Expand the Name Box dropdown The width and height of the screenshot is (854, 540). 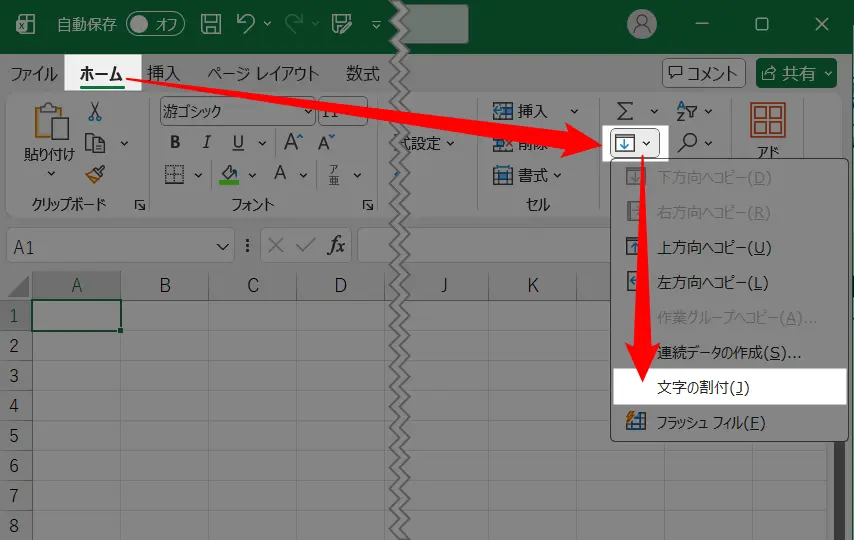point(224,246)
